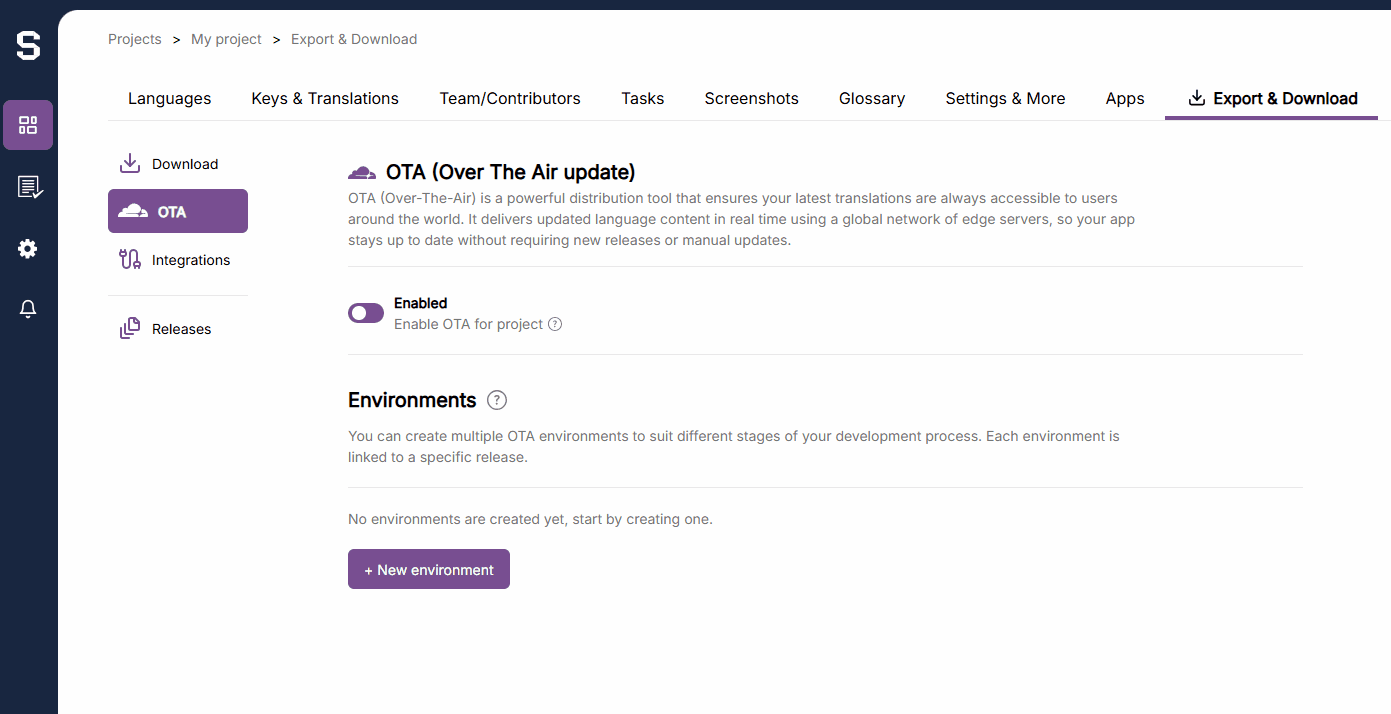
Task: Open the tasks checklist sidebar icon
Action: coord(28,187)
